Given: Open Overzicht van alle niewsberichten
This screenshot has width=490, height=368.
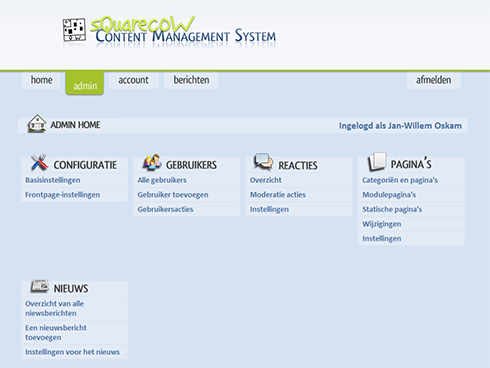Looking at the screenshot, I should pyautogui.click(x=54, y=308).
